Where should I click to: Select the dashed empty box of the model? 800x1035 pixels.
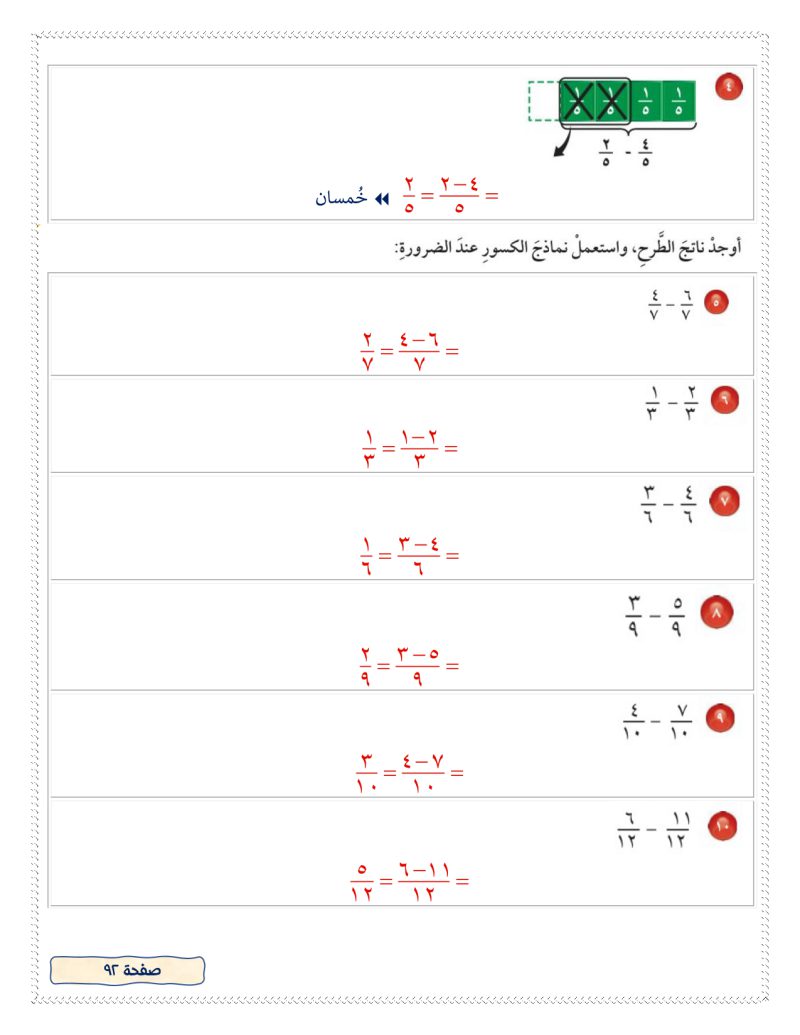(543, 101)
